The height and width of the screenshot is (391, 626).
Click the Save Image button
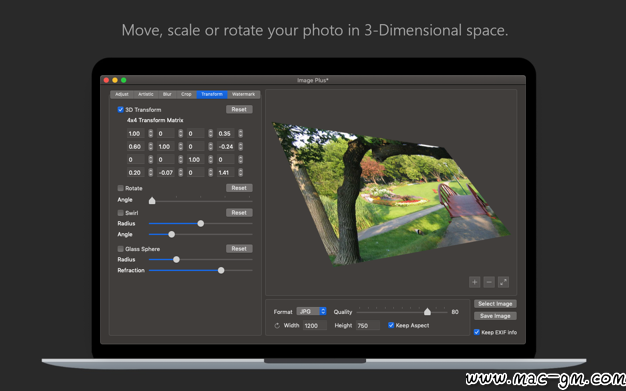495,316
